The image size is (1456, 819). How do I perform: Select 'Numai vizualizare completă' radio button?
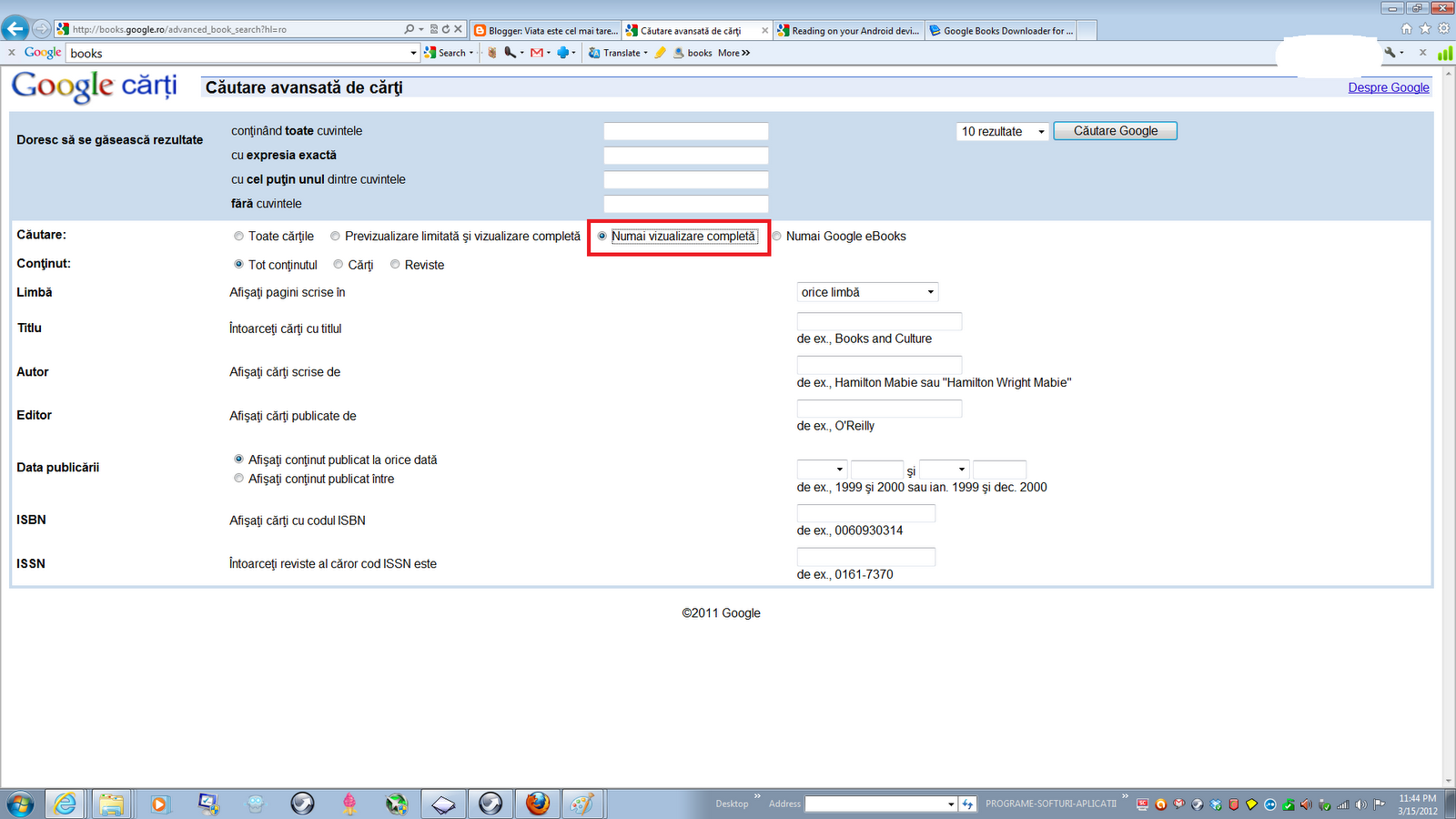(x=602, y=237)
